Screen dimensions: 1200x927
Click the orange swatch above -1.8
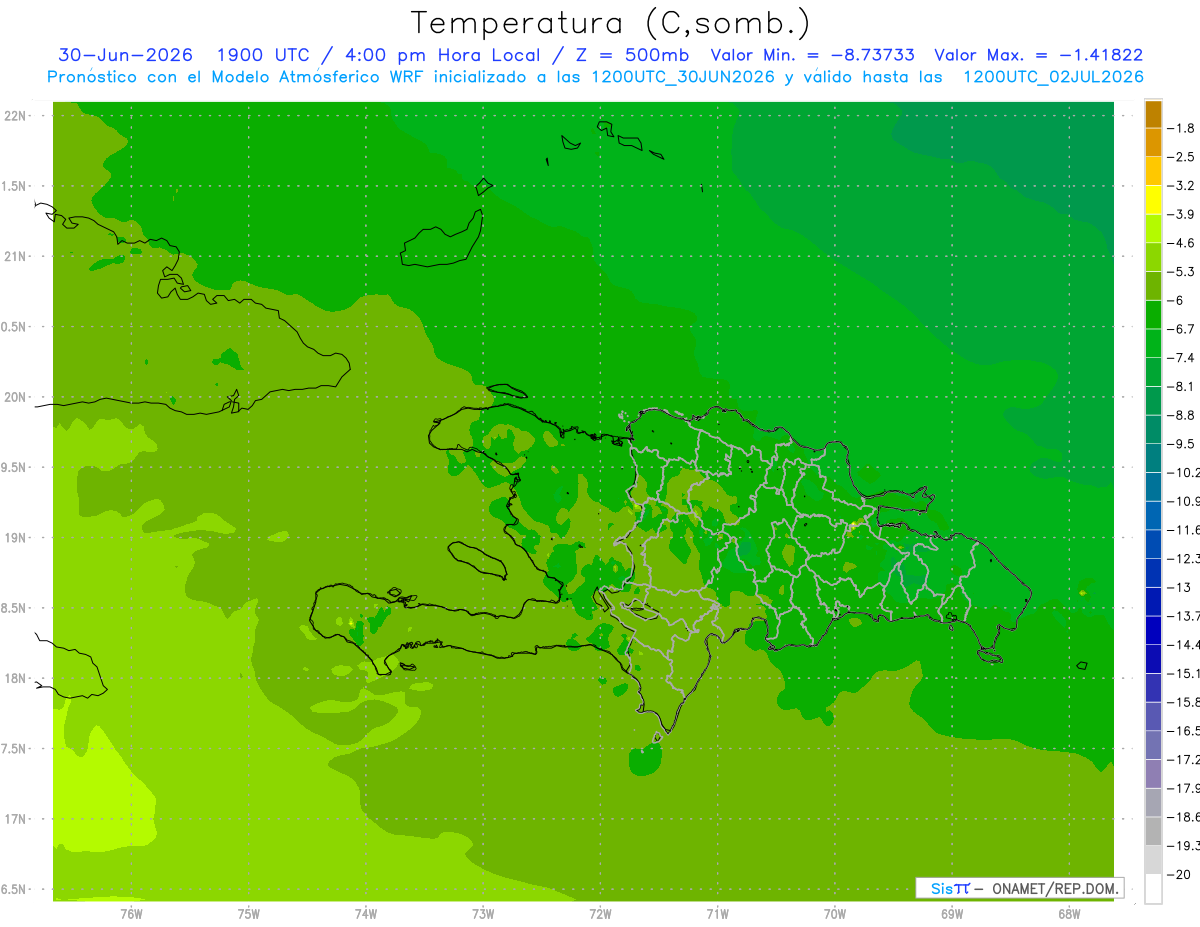pyautogui.click(x=1153, y=114)
